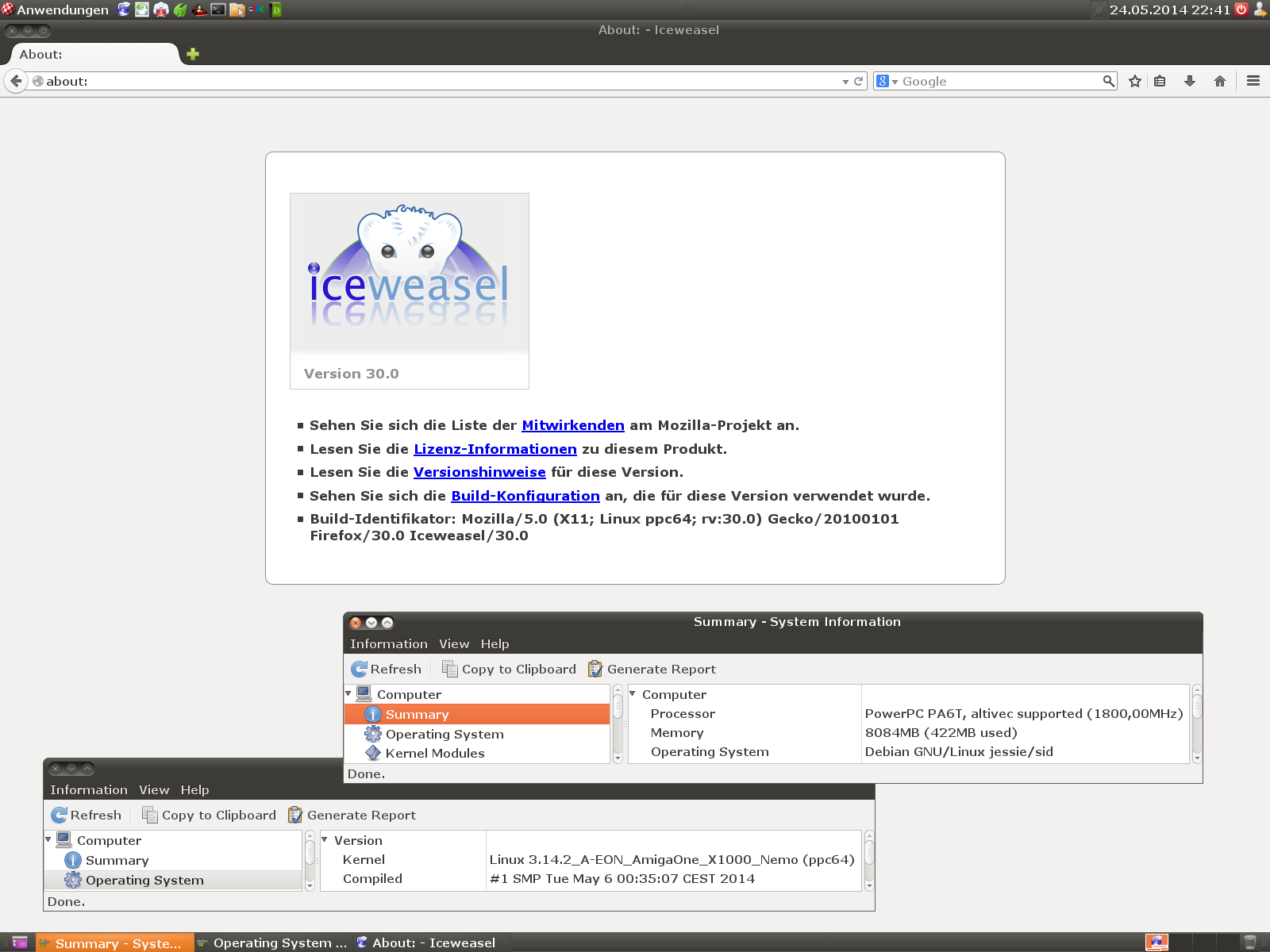Collapse the Computer tree in the Summary window

tap(348, 694)
